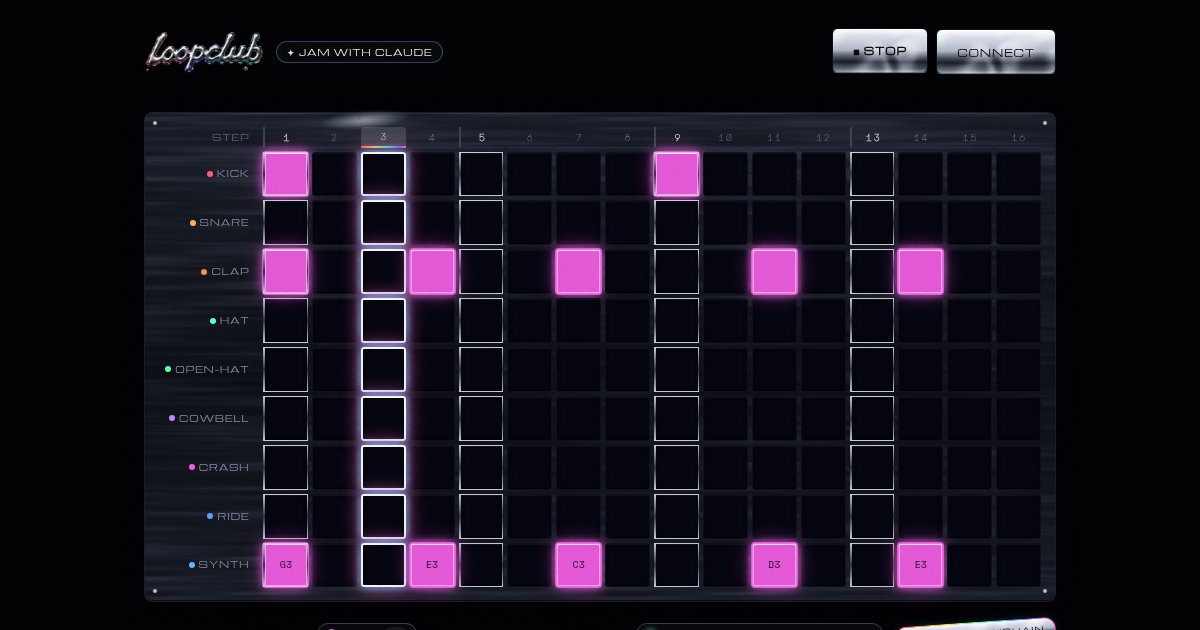Click the OPEN-HAT track label
The image size is (1200, 630).
click(212, 370)
